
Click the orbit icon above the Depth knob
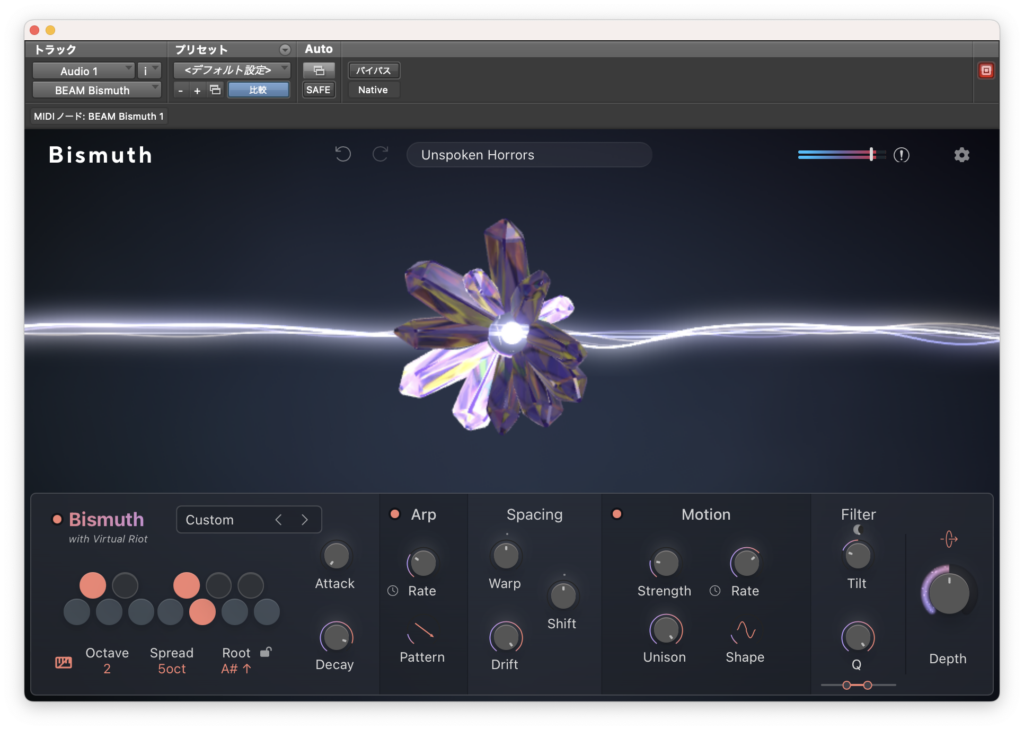[949, 539]
